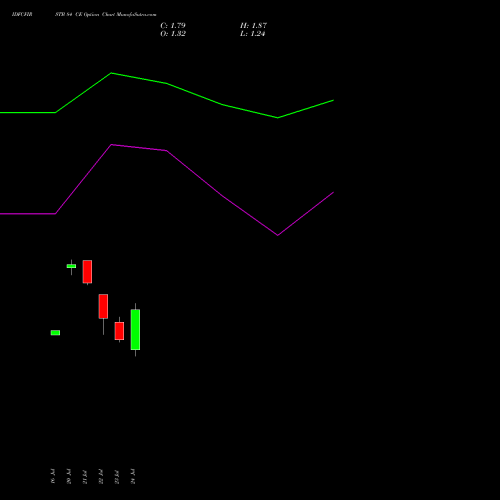Click the 24 Jul date label

tap(133, 476)
